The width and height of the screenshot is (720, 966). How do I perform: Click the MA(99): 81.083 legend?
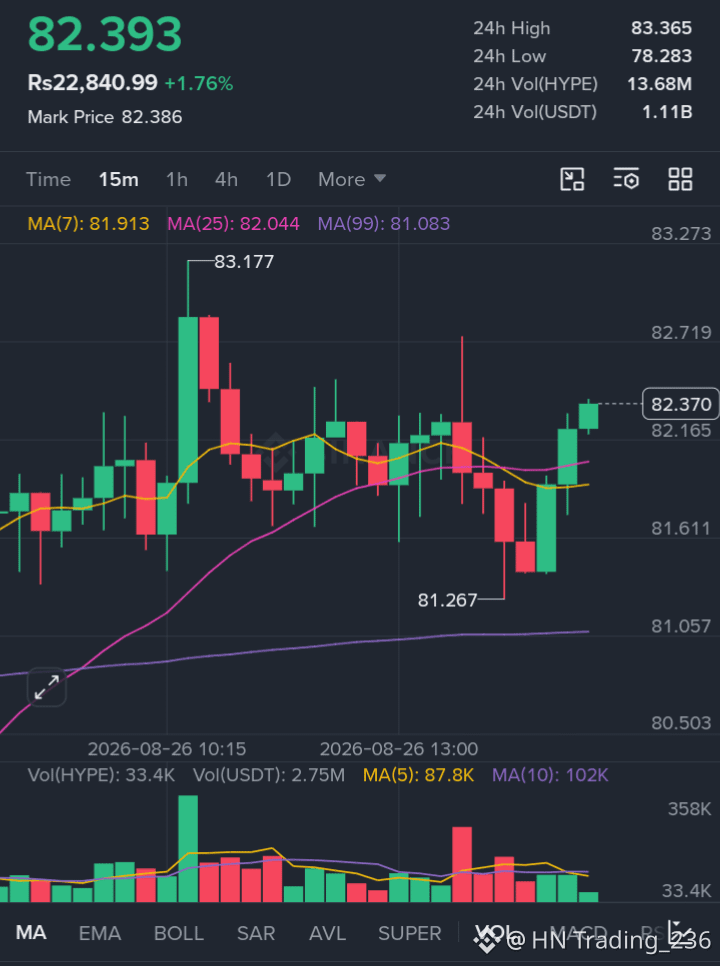(384, 224)
